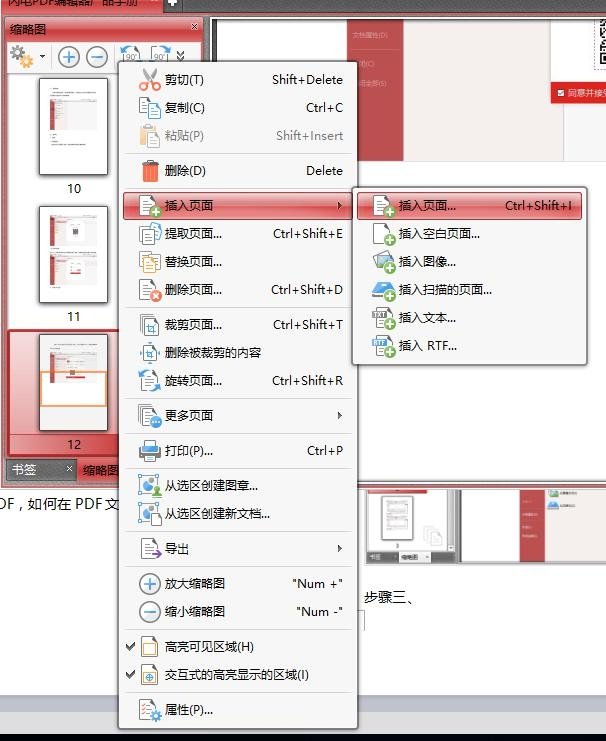The width and height of the screenshot is (606, 741).
Task: Click the create stamp from selection icon
Action: click(x=150, y=485)
